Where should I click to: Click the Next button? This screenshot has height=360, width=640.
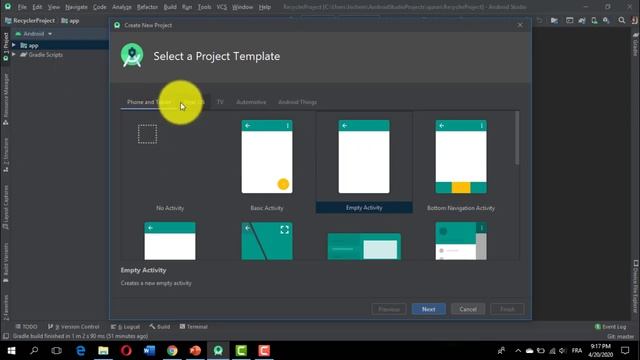click(428, 309)
